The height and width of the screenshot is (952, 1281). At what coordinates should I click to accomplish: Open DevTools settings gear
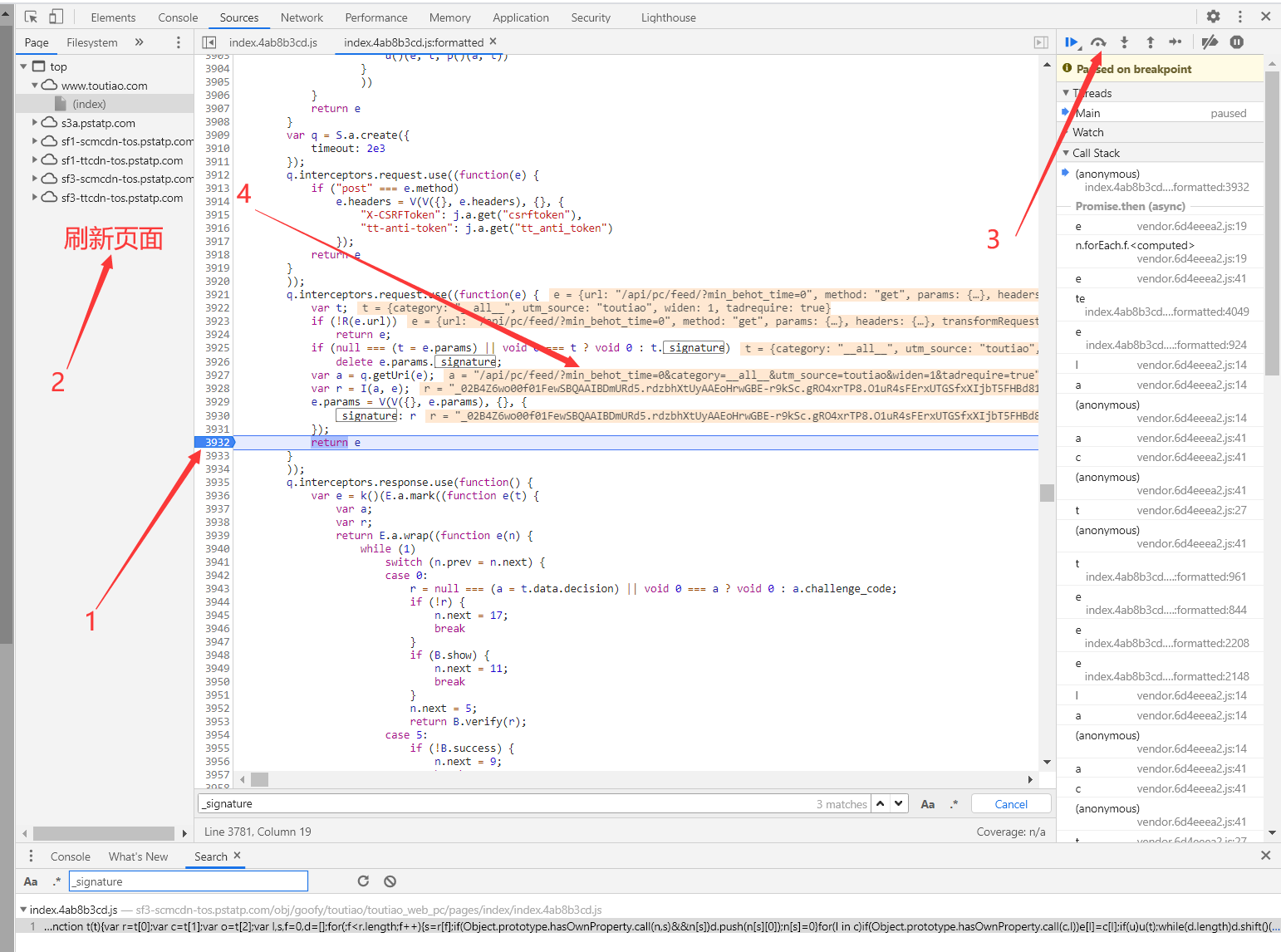pyautogui.click(x=1214, y=17)
